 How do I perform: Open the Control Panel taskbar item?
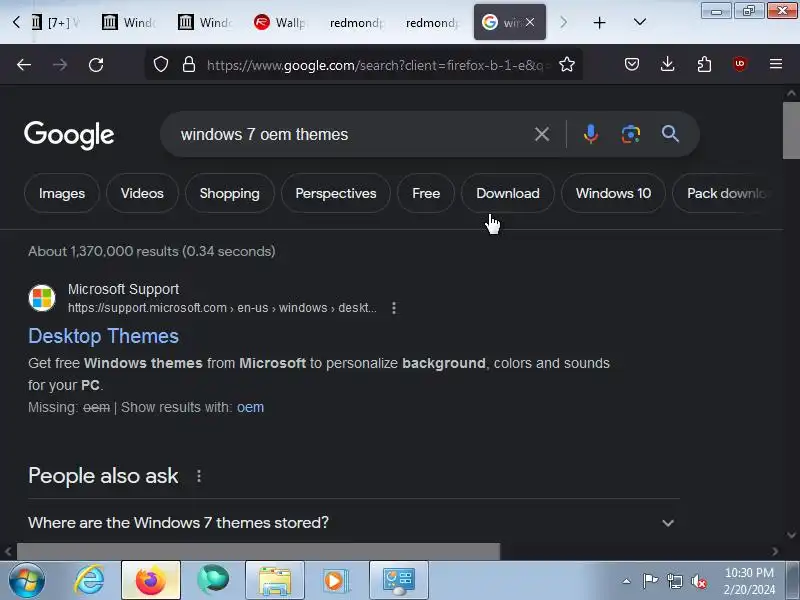399,581
